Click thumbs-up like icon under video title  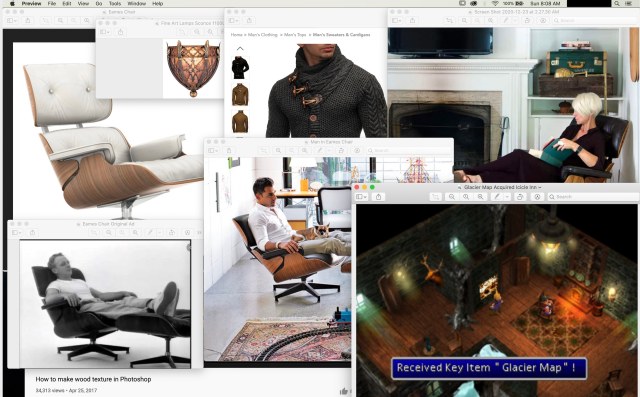[x=344, y=391]
